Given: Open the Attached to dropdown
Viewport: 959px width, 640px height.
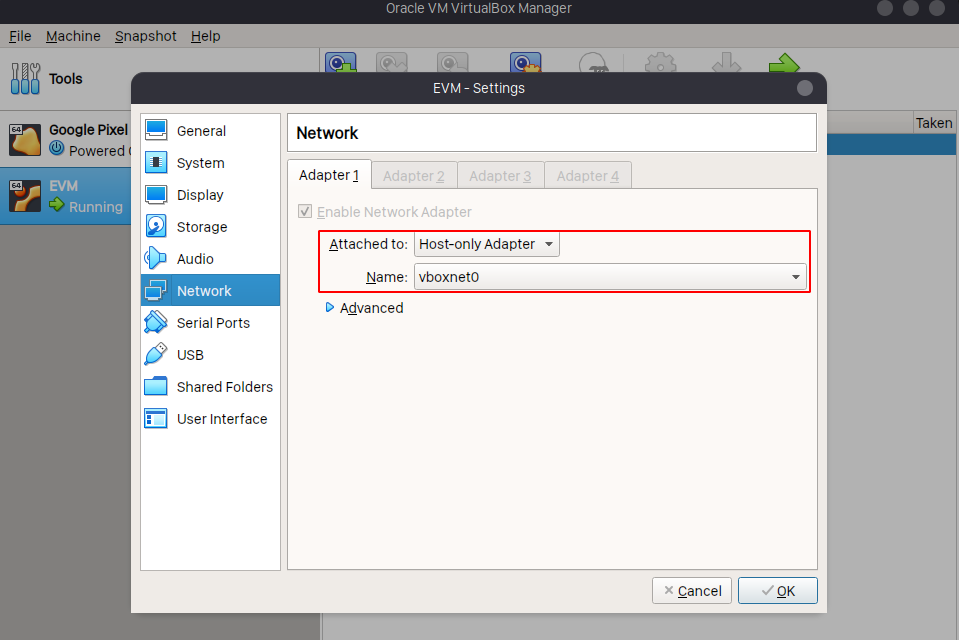Looking at the screenshot, I should (486, 243).
